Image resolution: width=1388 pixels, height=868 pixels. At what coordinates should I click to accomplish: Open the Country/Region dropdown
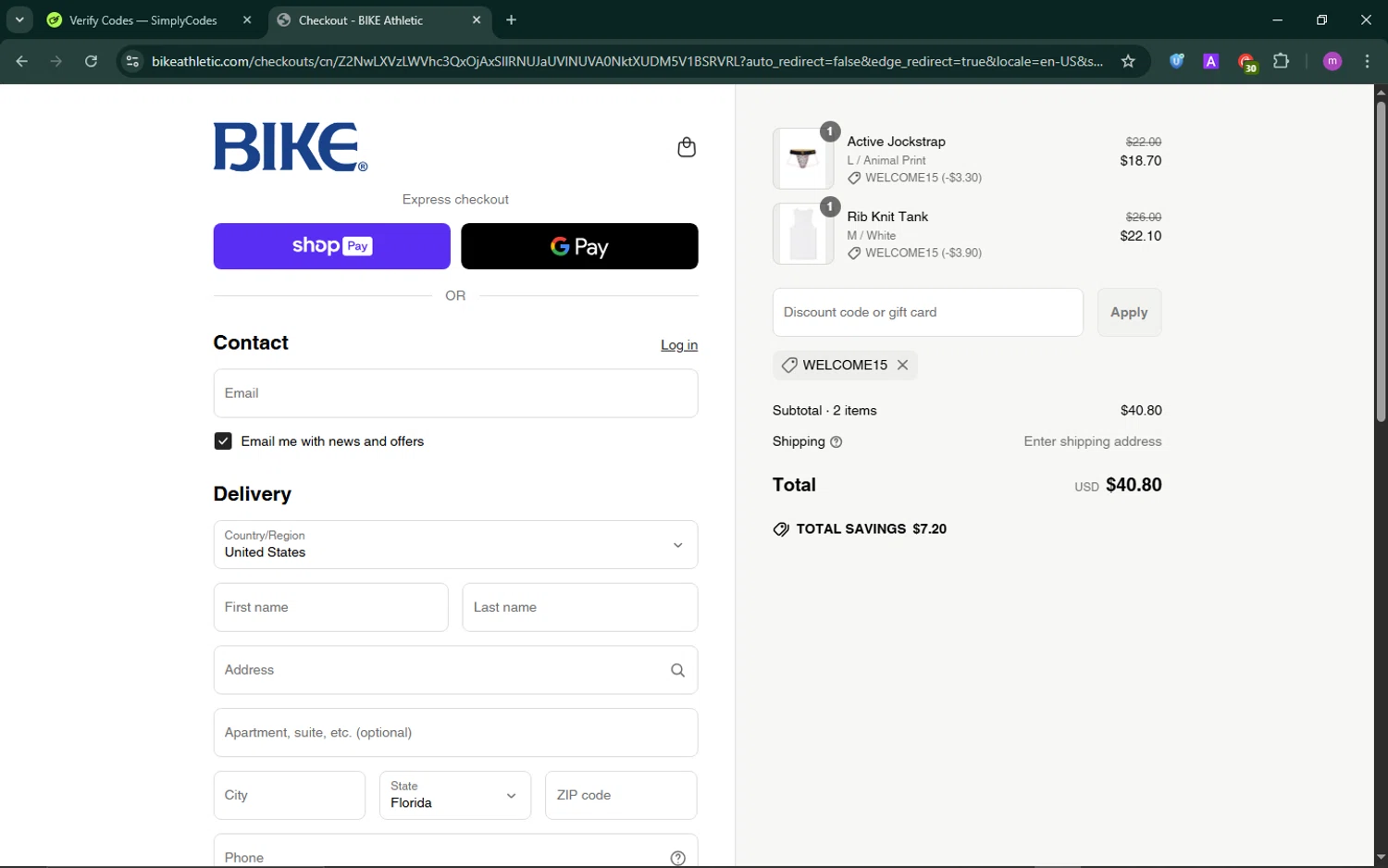455,544
